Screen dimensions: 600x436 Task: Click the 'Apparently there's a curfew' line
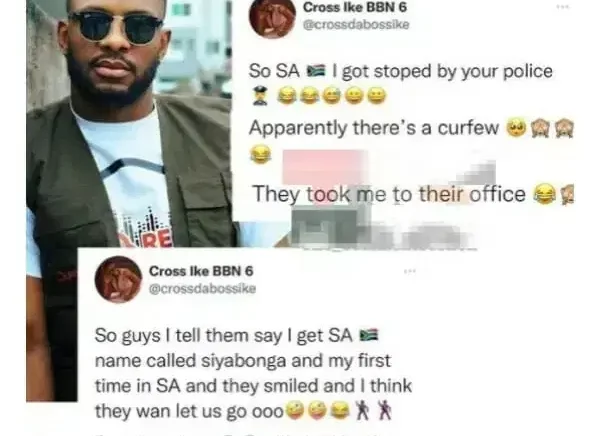[x=374, y=128]
